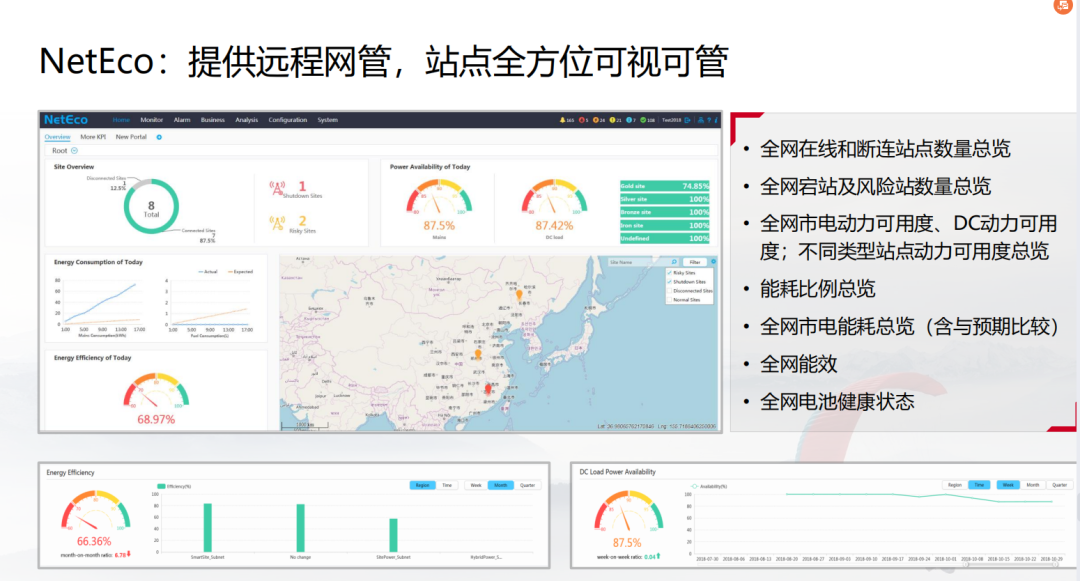The width and height of the screenshot is (1080, 581).
Task: Click the help question mark icon
Action: click(x=709, y=120)
